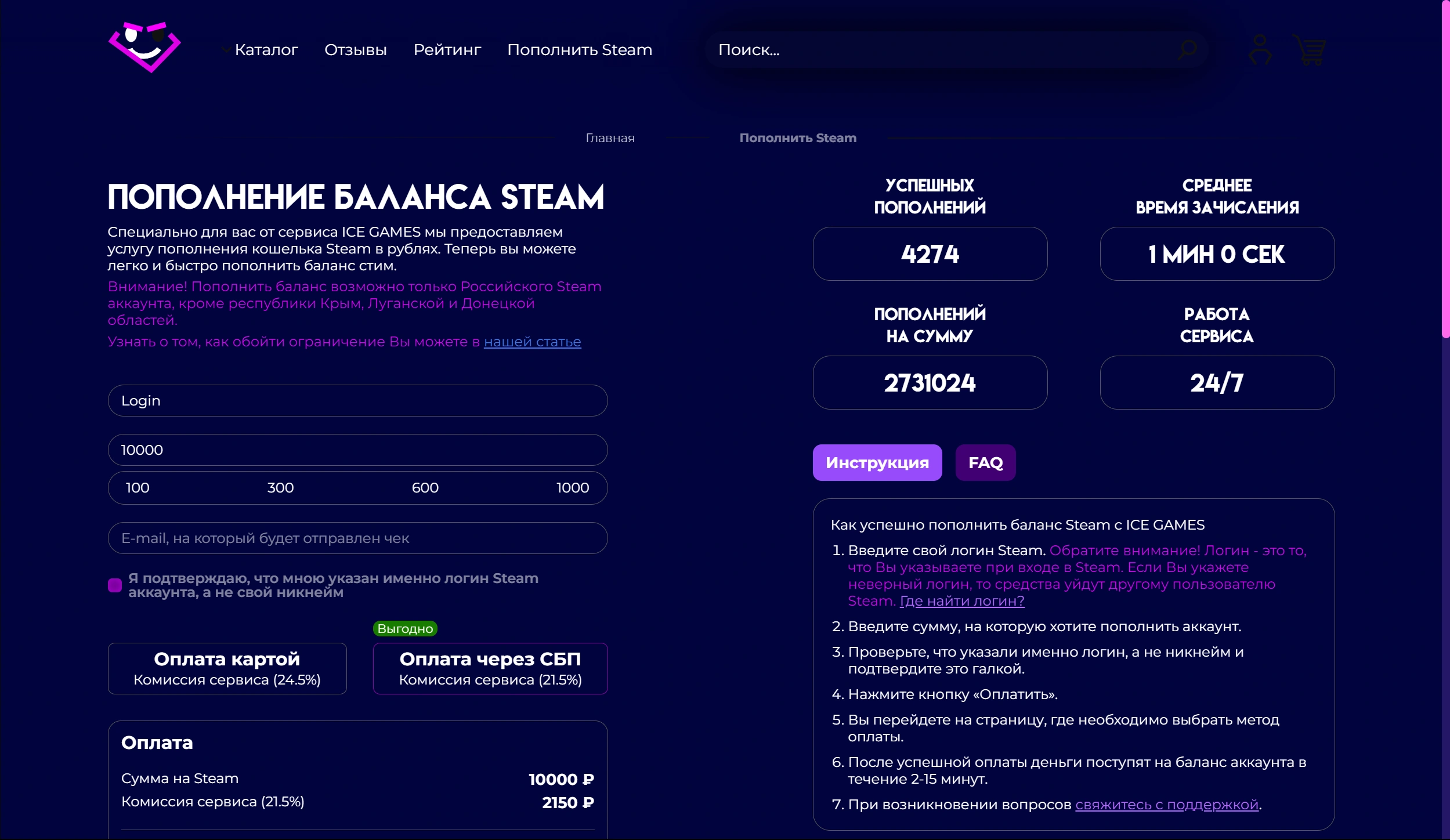The height and width of the screenshot is (840, 1450).
Task: Select the 1000 preset amount
Action: pyautogui.click(x=573, y=488)
